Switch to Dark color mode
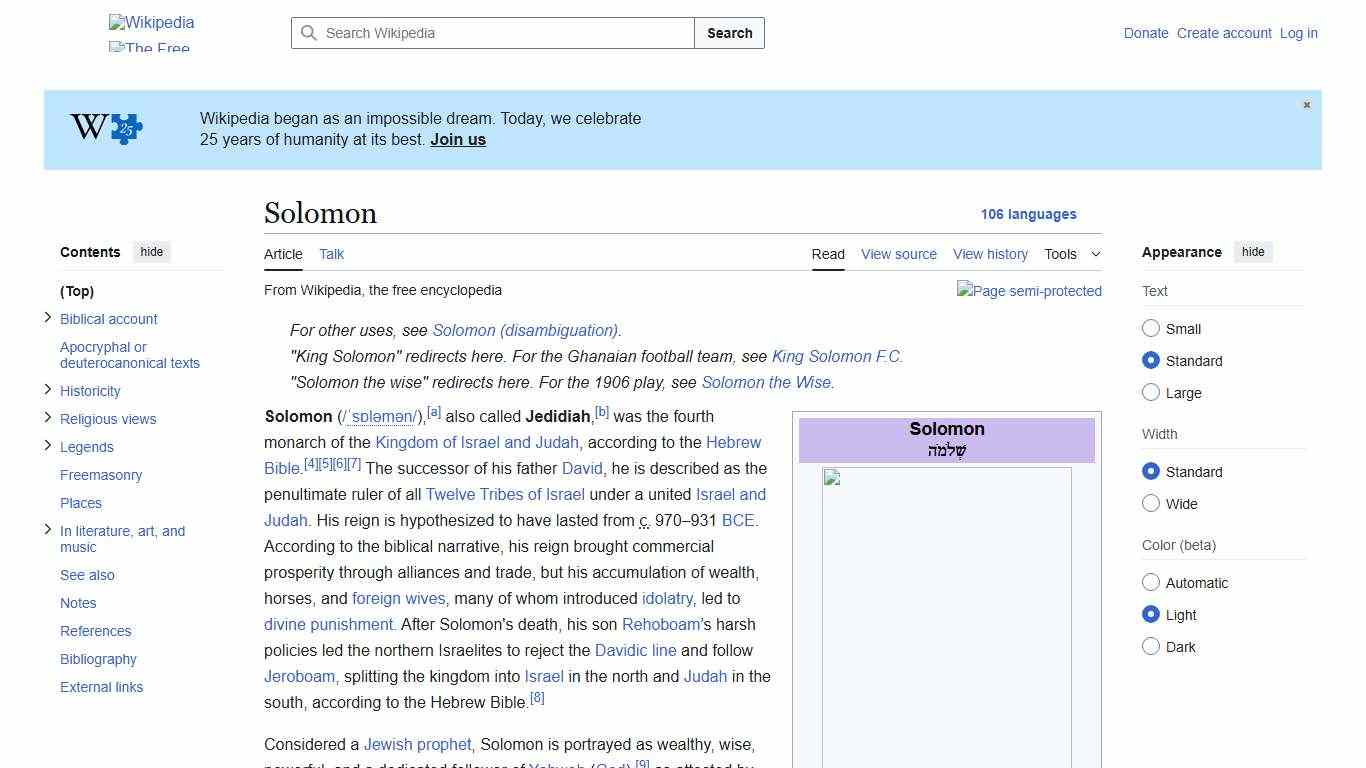The height and width of the screenshot is (768, 1366). click(1151, 646)
